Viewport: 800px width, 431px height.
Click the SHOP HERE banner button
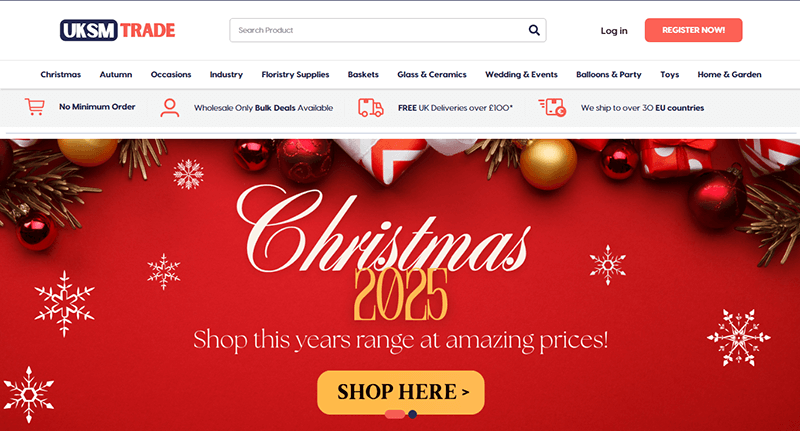click(x=401, y=392)
